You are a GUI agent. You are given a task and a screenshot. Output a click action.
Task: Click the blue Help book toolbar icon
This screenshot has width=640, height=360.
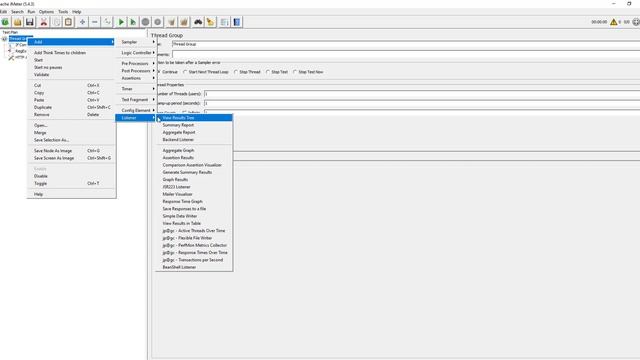tap(237, 22)
